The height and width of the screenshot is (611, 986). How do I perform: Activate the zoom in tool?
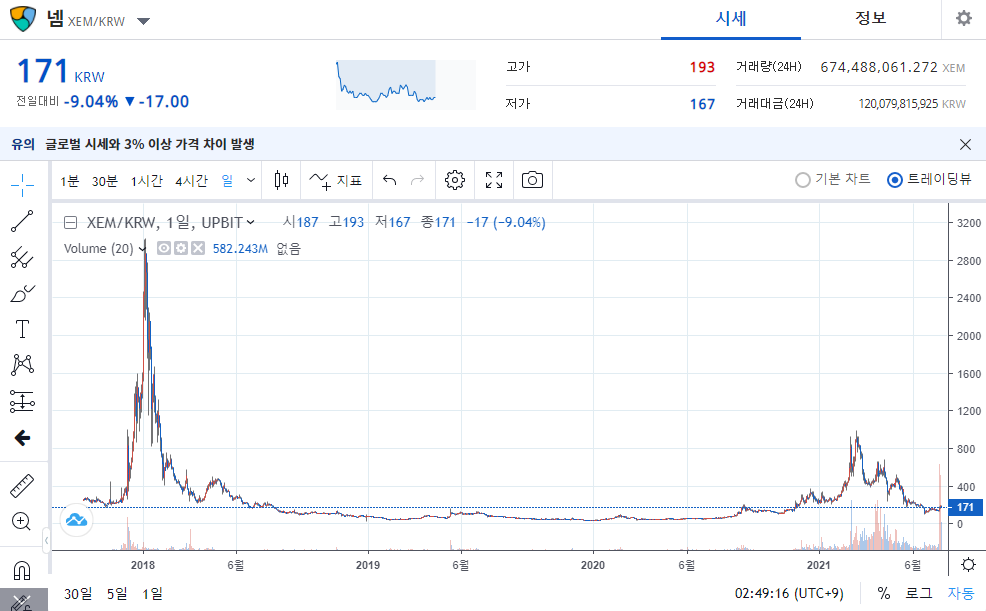[21, 521]
